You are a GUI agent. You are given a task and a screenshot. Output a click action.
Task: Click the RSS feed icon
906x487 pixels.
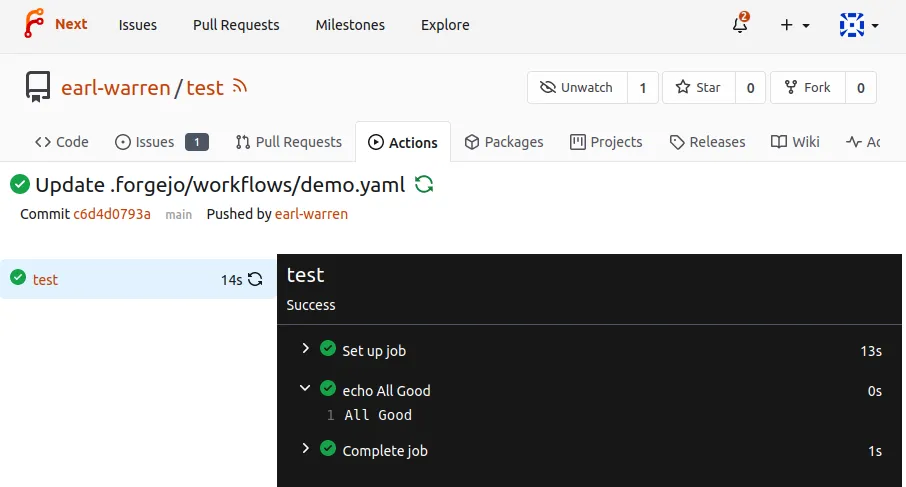[240, 87]
